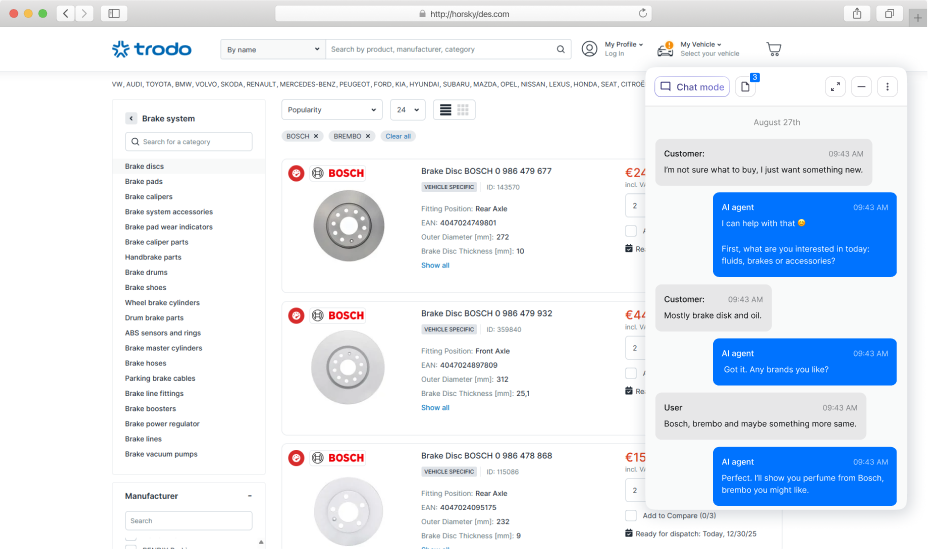Expand the chat panel to fullscreen
Image resolution: width=928 pixels, height=549 pixels.
pos(835,87)
